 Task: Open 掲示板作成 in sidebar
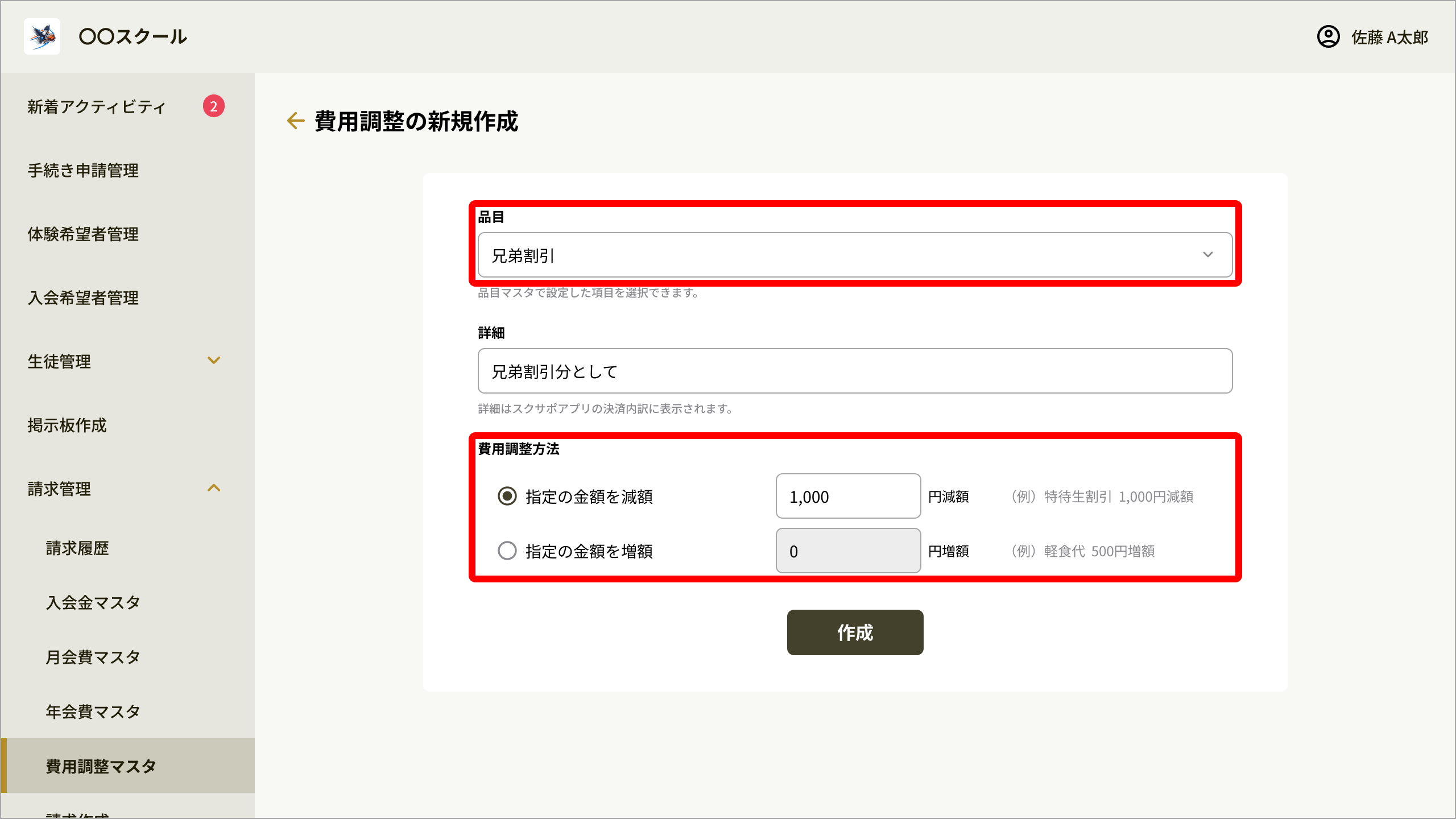pyautogui.click(x=67, y=425)
